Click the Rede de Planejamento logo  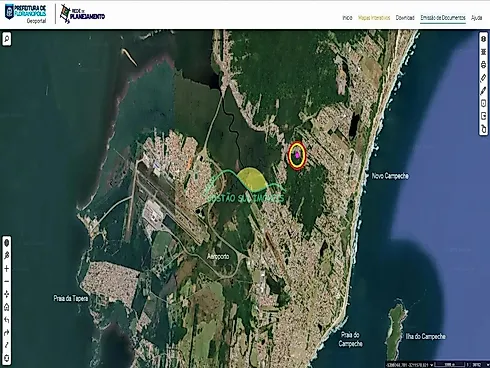(82, 14)
